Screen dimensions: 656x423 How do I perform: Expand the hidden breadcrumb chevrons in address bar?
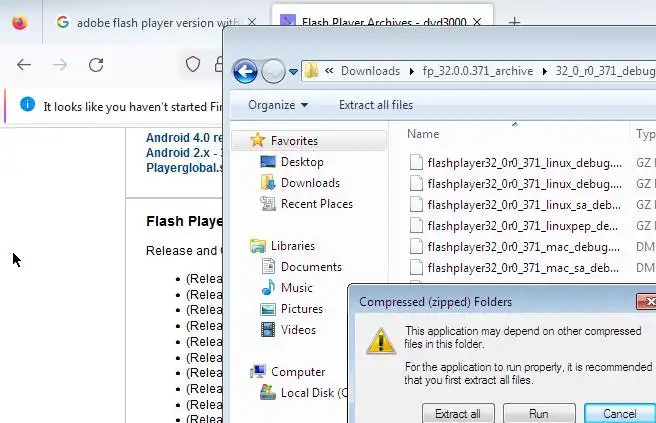(329, 71)
